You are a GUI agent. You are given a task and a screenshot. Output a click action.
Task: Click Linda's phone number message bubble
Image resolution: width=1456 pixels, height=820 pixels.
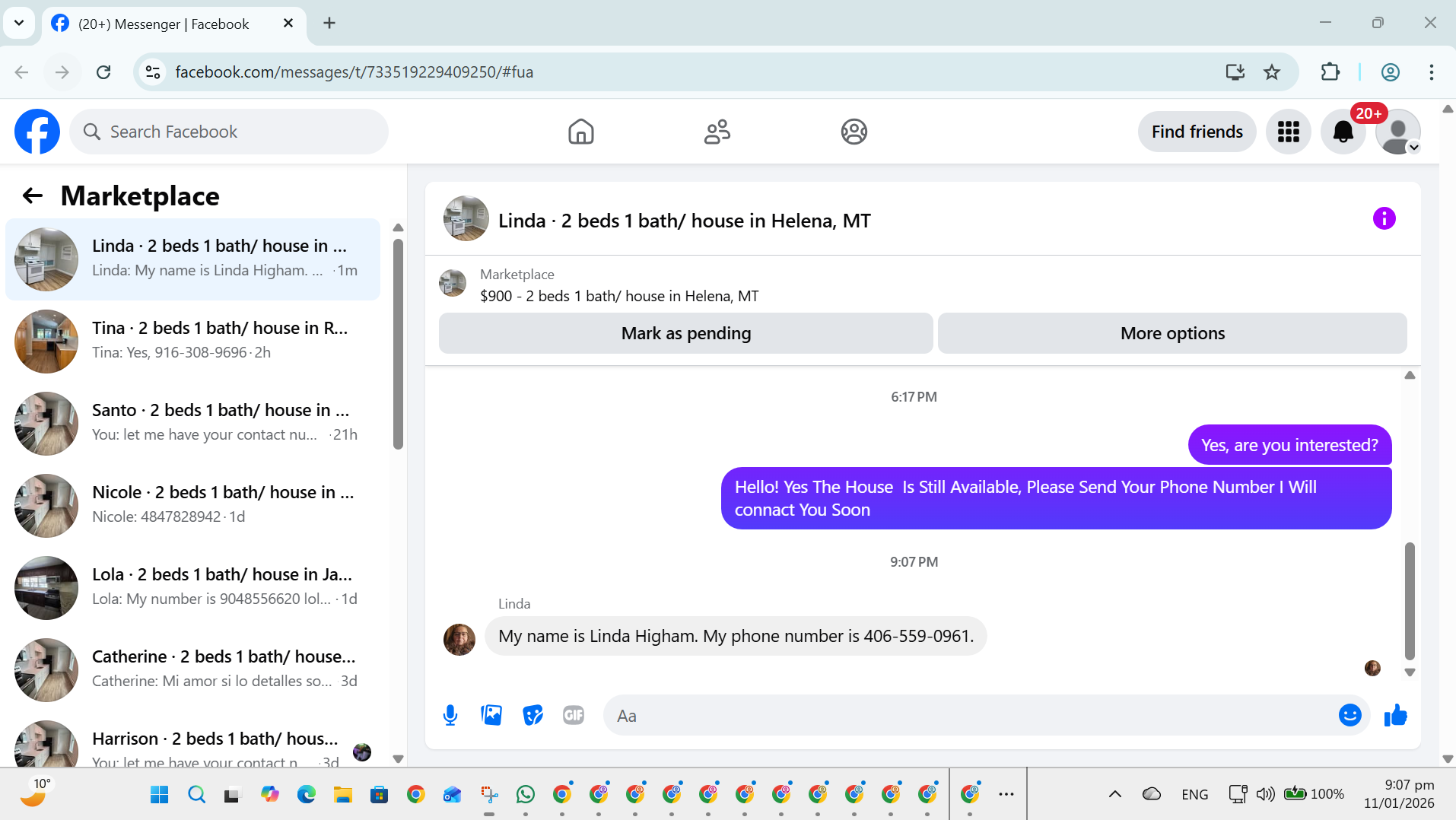[736, 636]
